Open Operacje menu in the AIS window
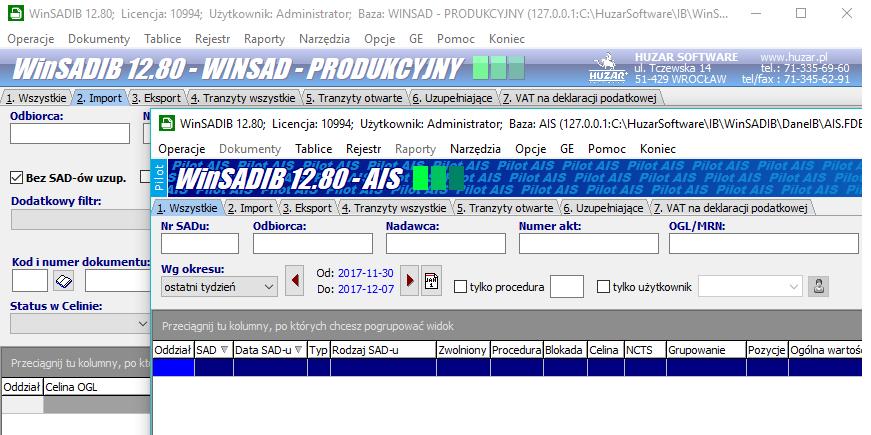 pyautogui.click(x=182, y=149)
